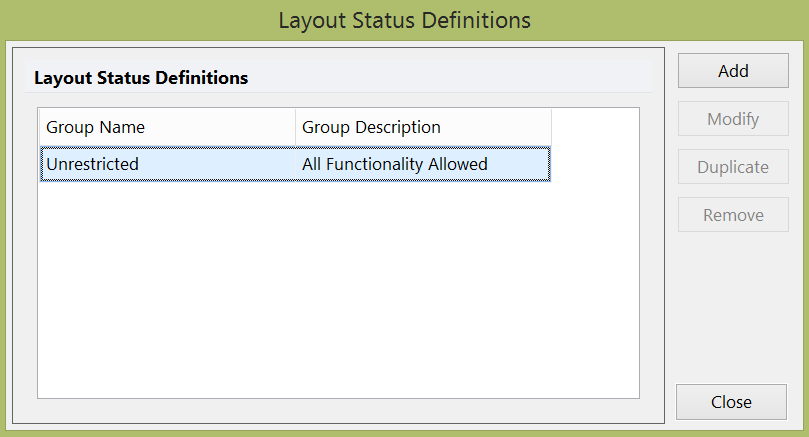Duplicate the selected status definition
Screen dimensions: 809x437
pyautogui.click(x=733, y=167)
